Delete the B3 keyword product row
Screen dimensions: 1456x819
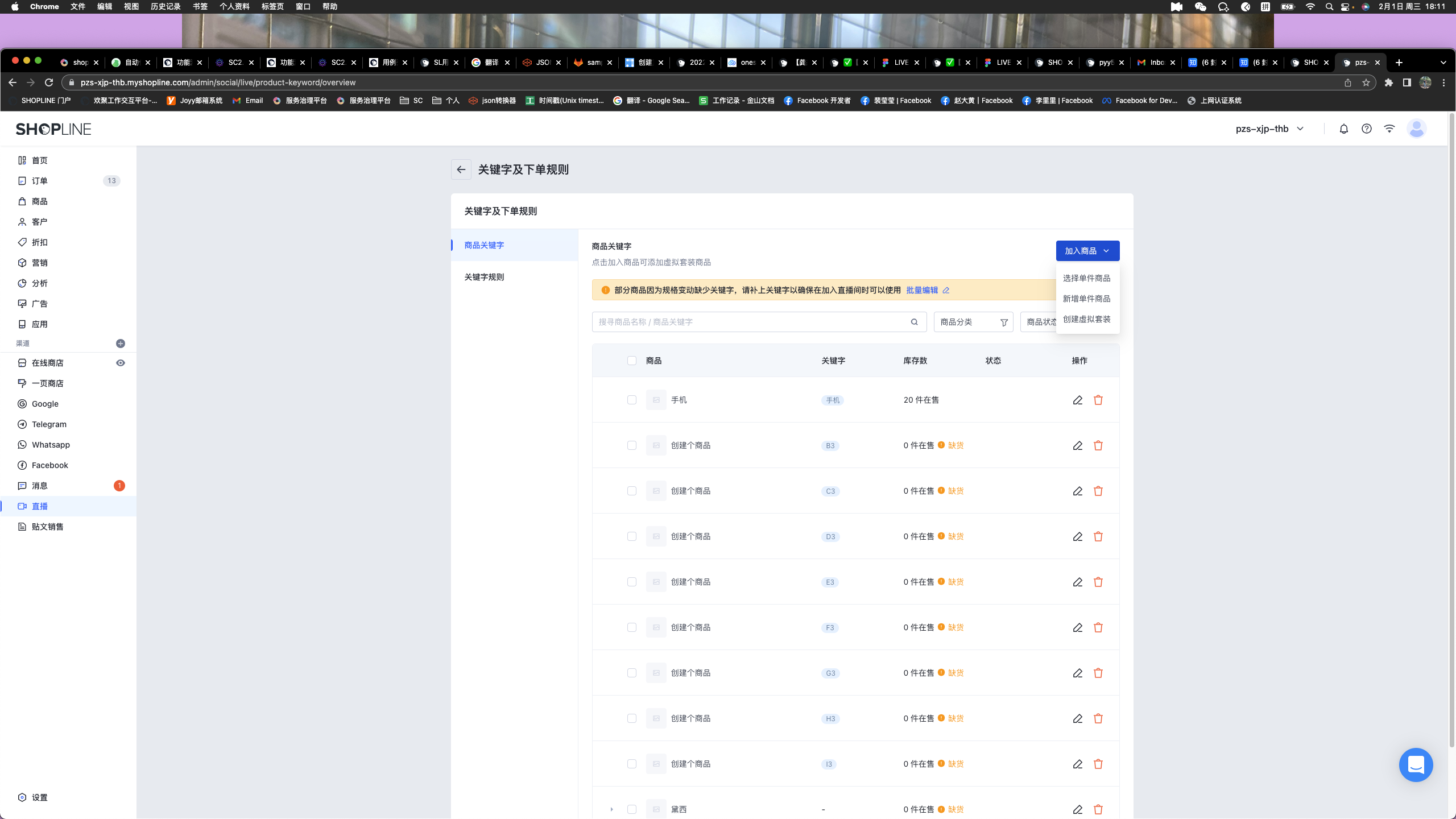click(1098, 445)
